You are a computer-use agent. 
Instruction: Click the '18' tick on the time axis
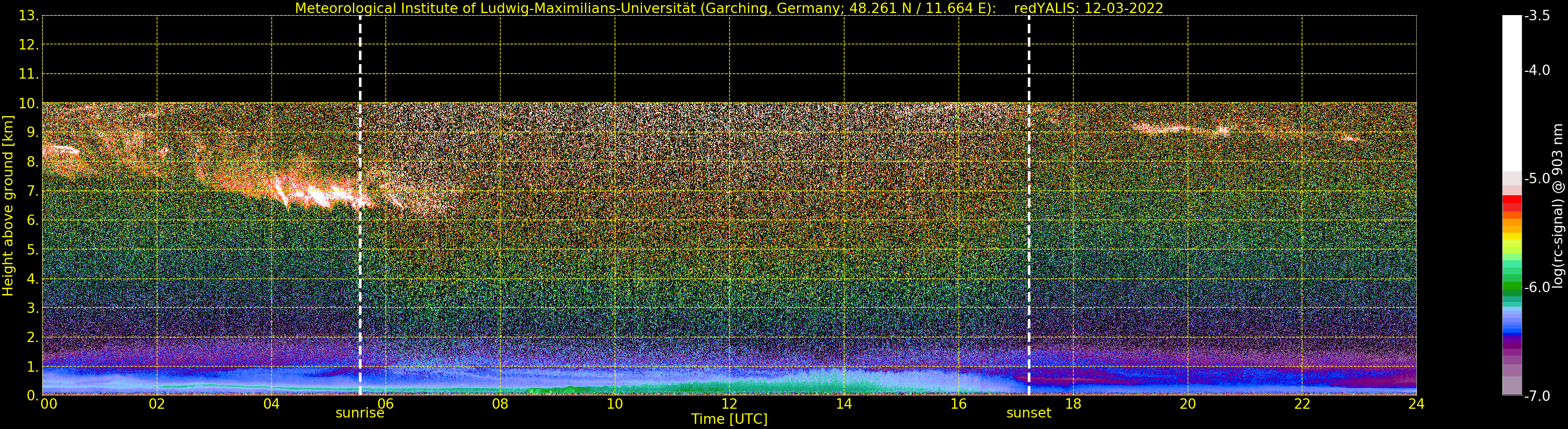[1073, 403]
